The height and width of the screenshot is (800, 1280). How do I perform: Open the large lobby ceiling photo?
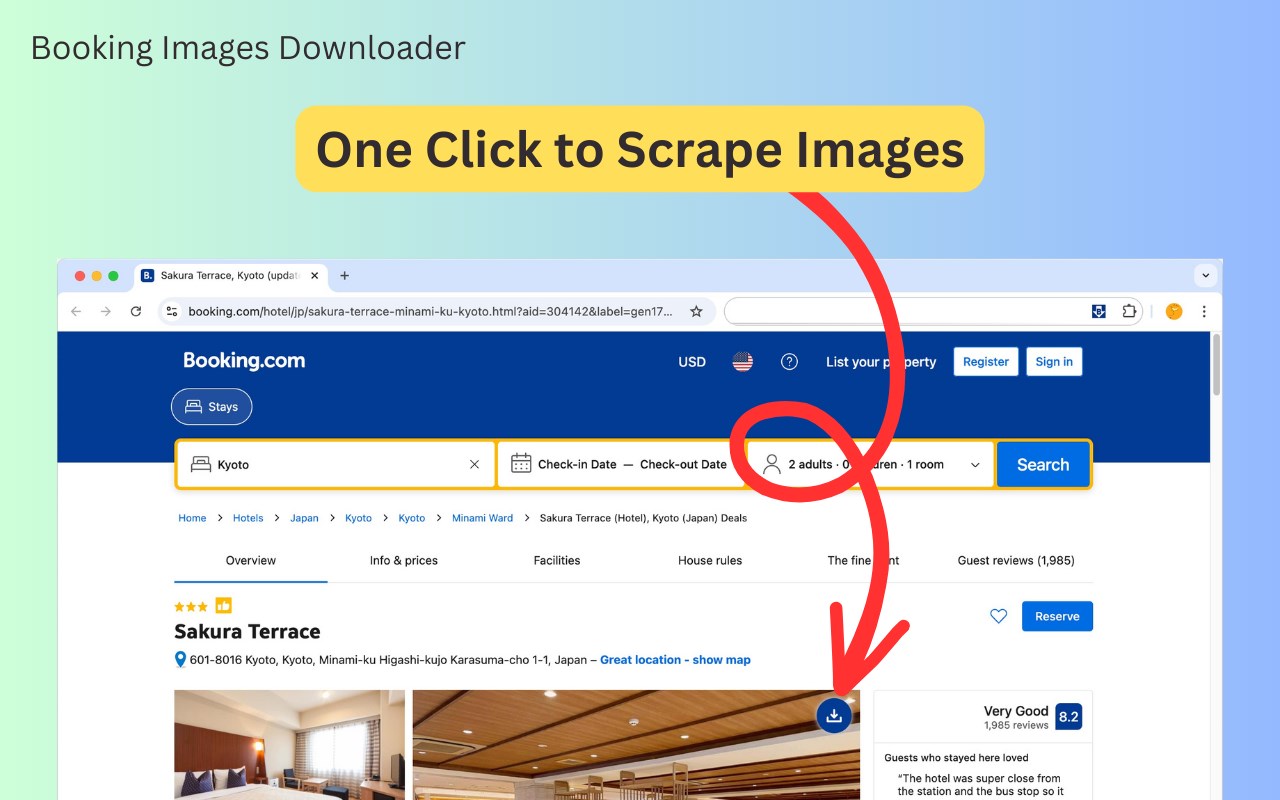click(636, 745)
